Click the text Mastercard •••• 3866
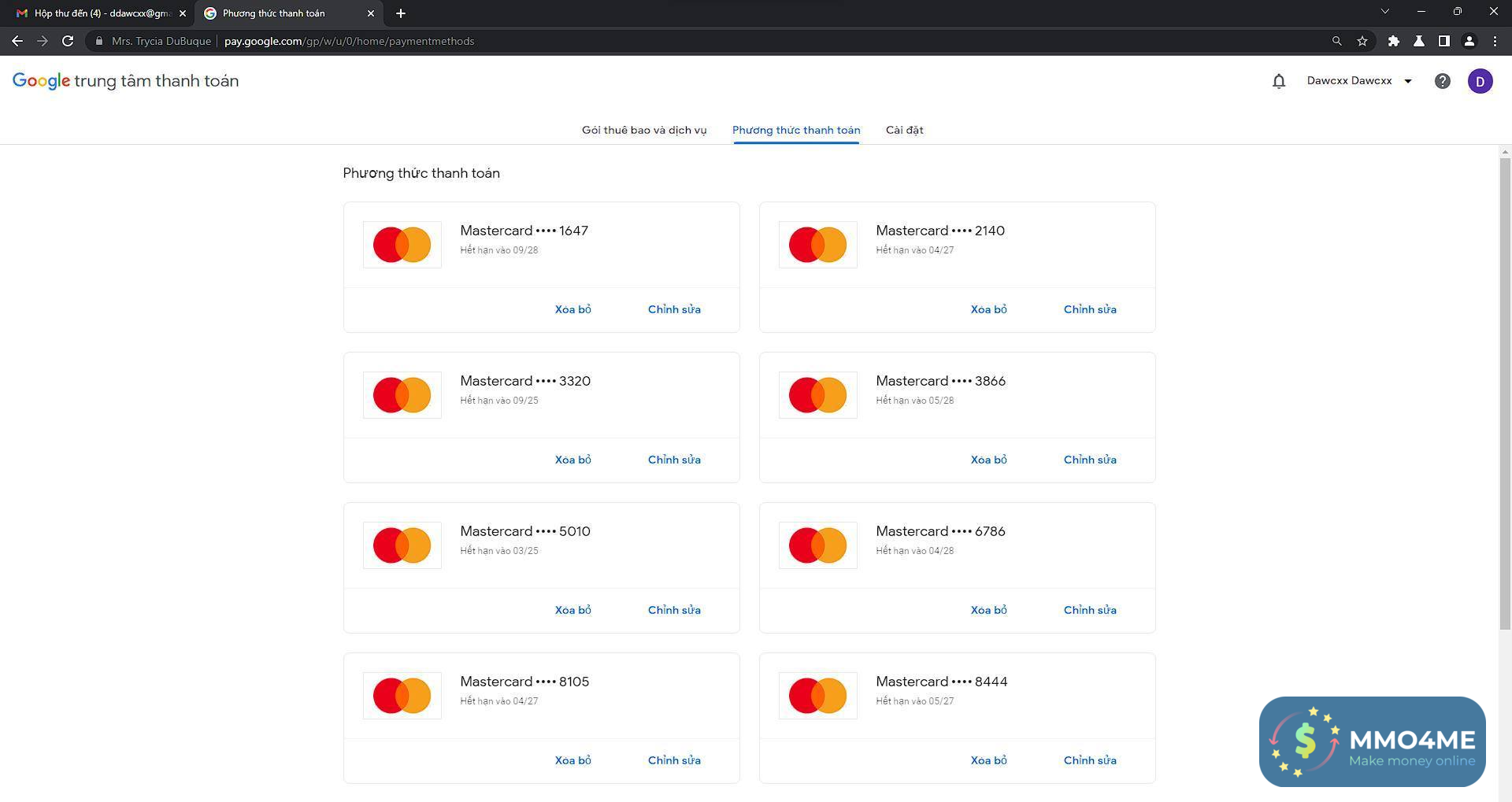1512x802 pixels. (940, 381)
